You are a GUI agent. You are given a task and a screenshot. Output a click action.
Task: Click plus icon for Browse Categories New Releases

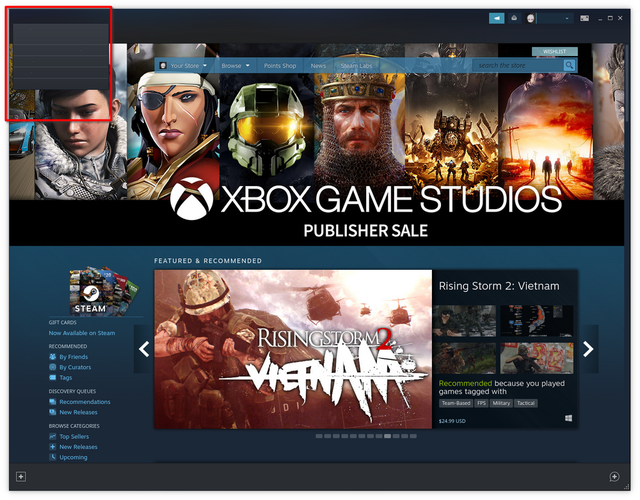point(53,447)
